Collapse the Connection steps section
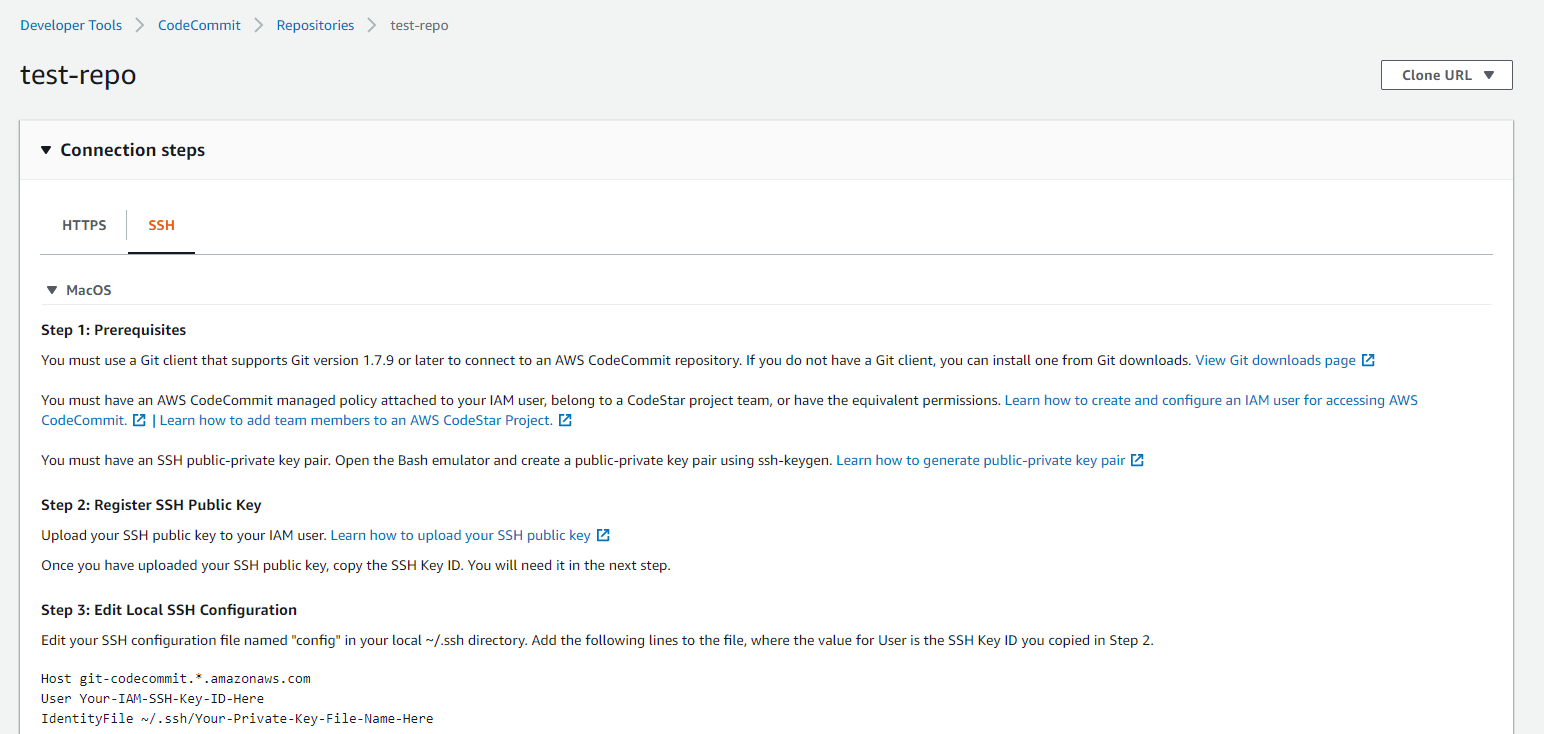1544x734 pixels. tap(46, 150)
